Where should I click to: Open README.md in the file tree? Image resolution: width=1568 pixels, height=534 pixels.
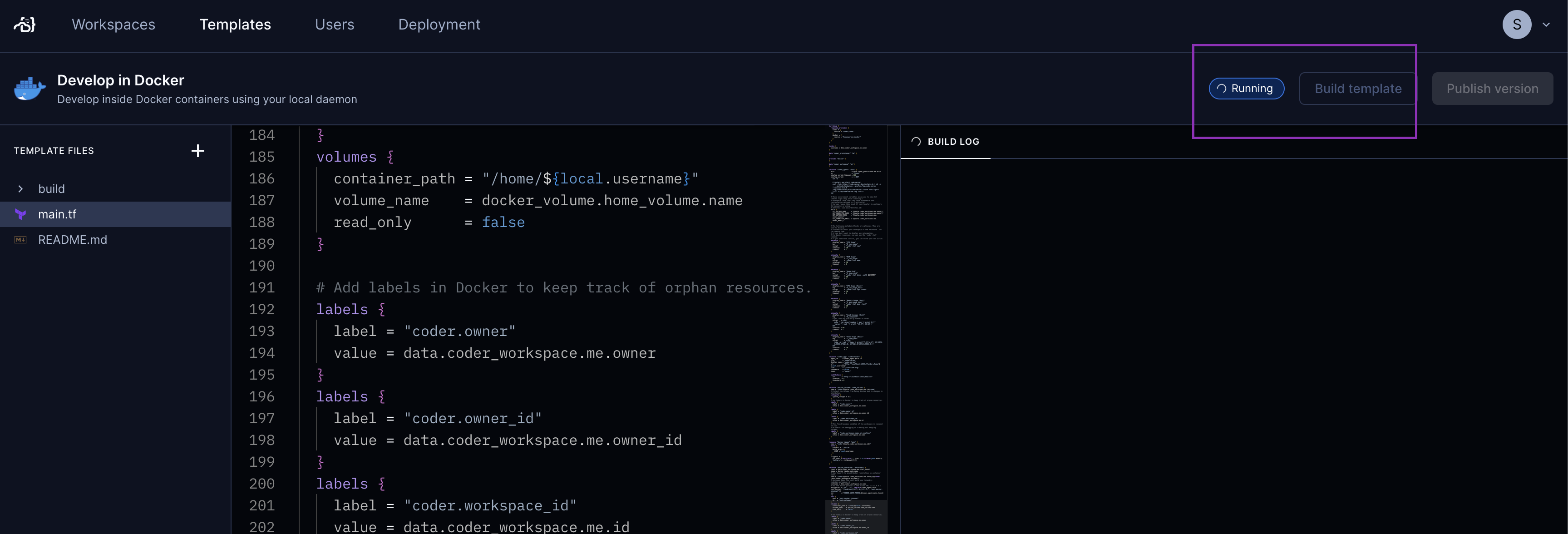73,240
